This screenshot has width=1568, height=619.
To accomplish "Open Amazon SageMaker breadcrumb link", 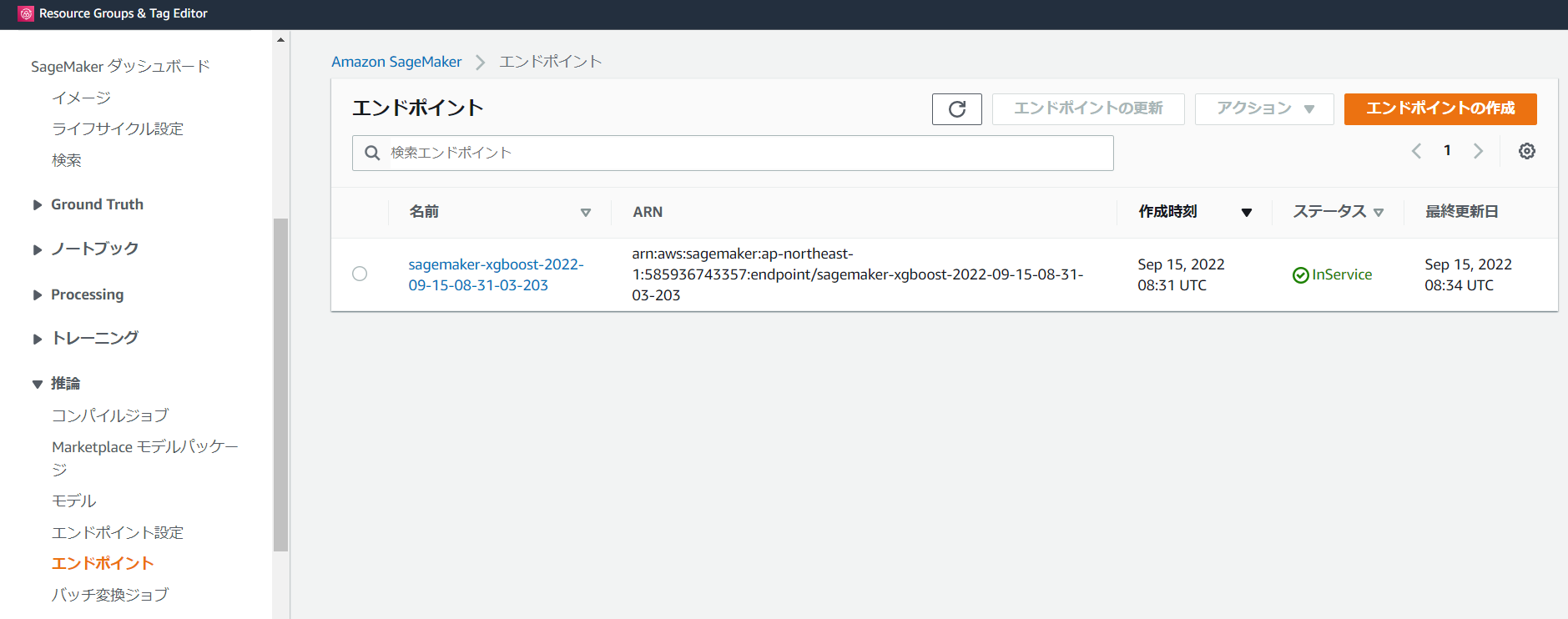I will [396, 62].
